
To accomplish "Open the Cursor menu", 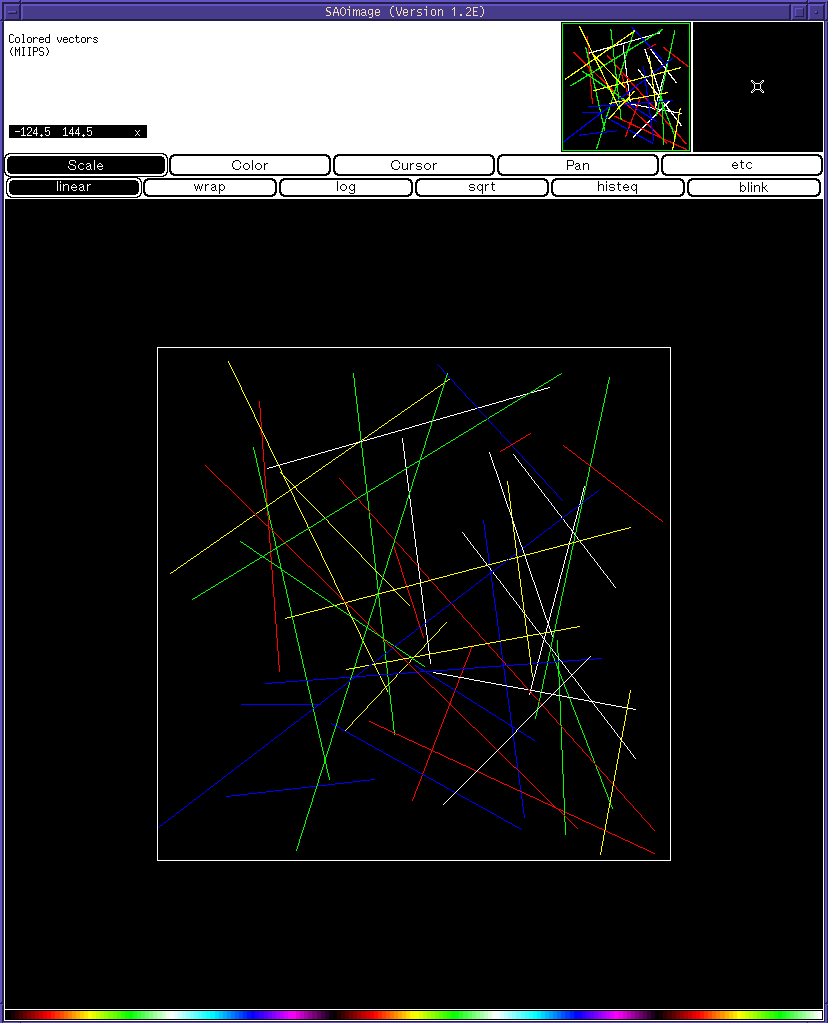I will (x=413, y=164).
